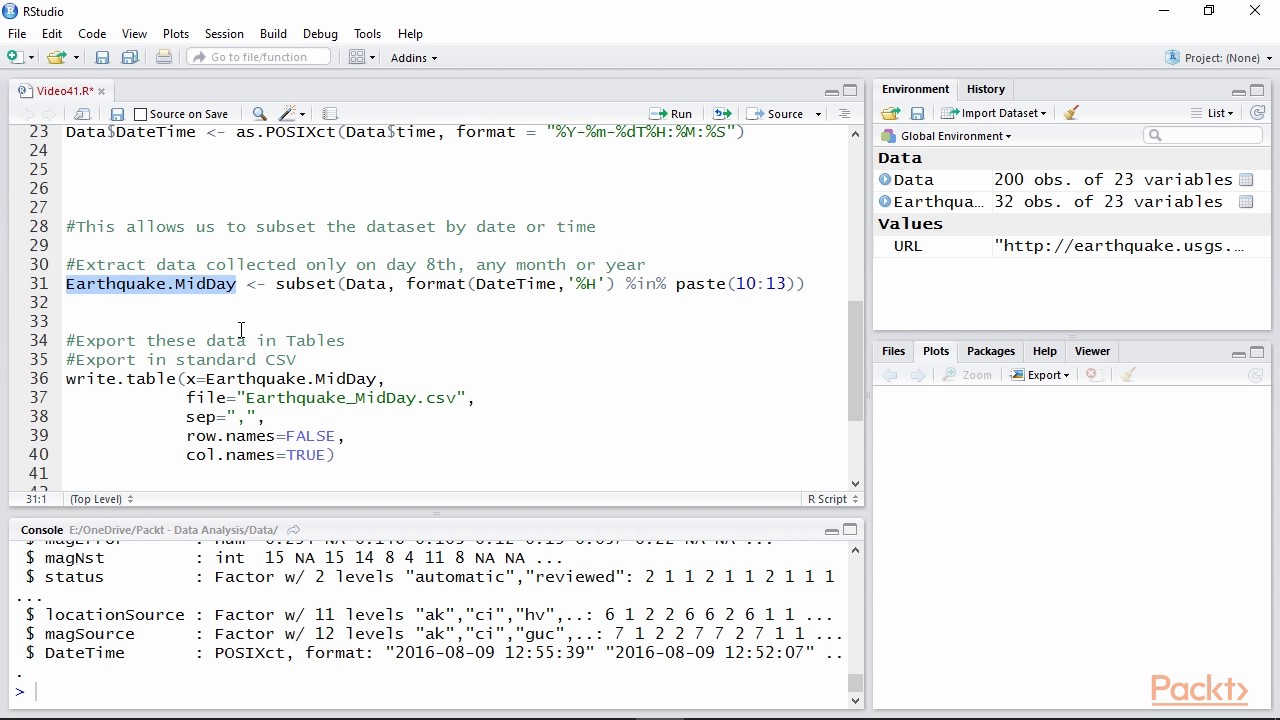This screenshot has width=1280, height=720.
Task: Click the editor vertical scrollbar thumb
Action: [855, 361]
